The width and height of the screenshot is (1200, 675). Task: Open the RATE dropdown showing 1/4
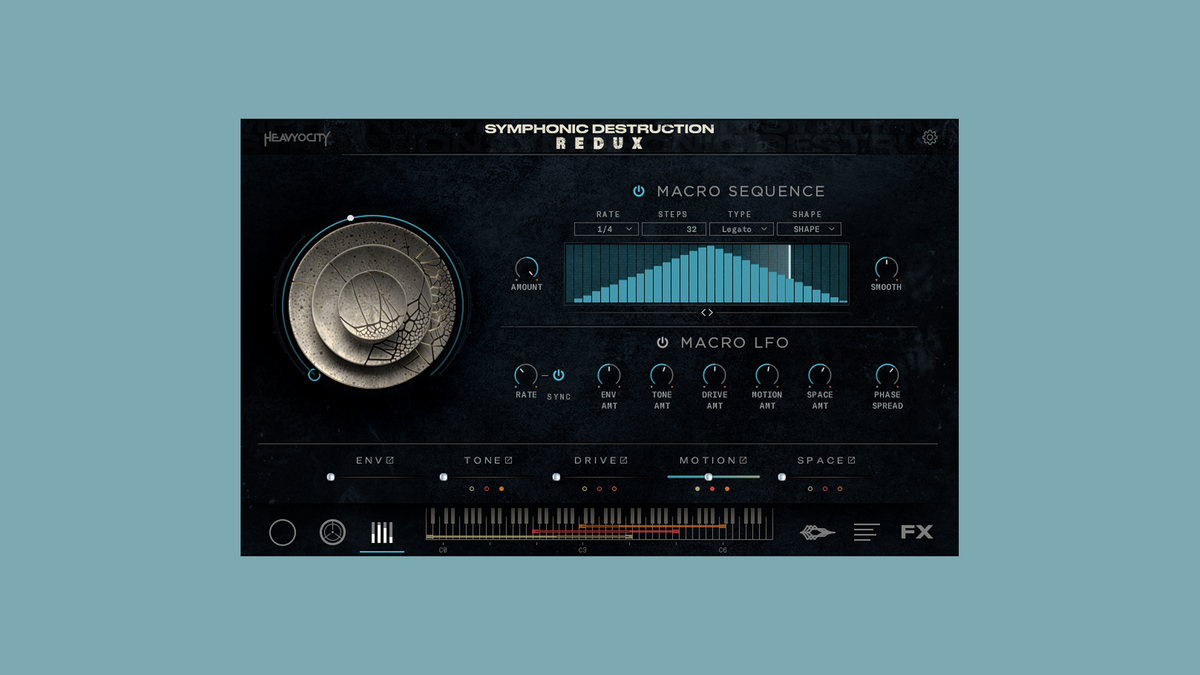606,229
